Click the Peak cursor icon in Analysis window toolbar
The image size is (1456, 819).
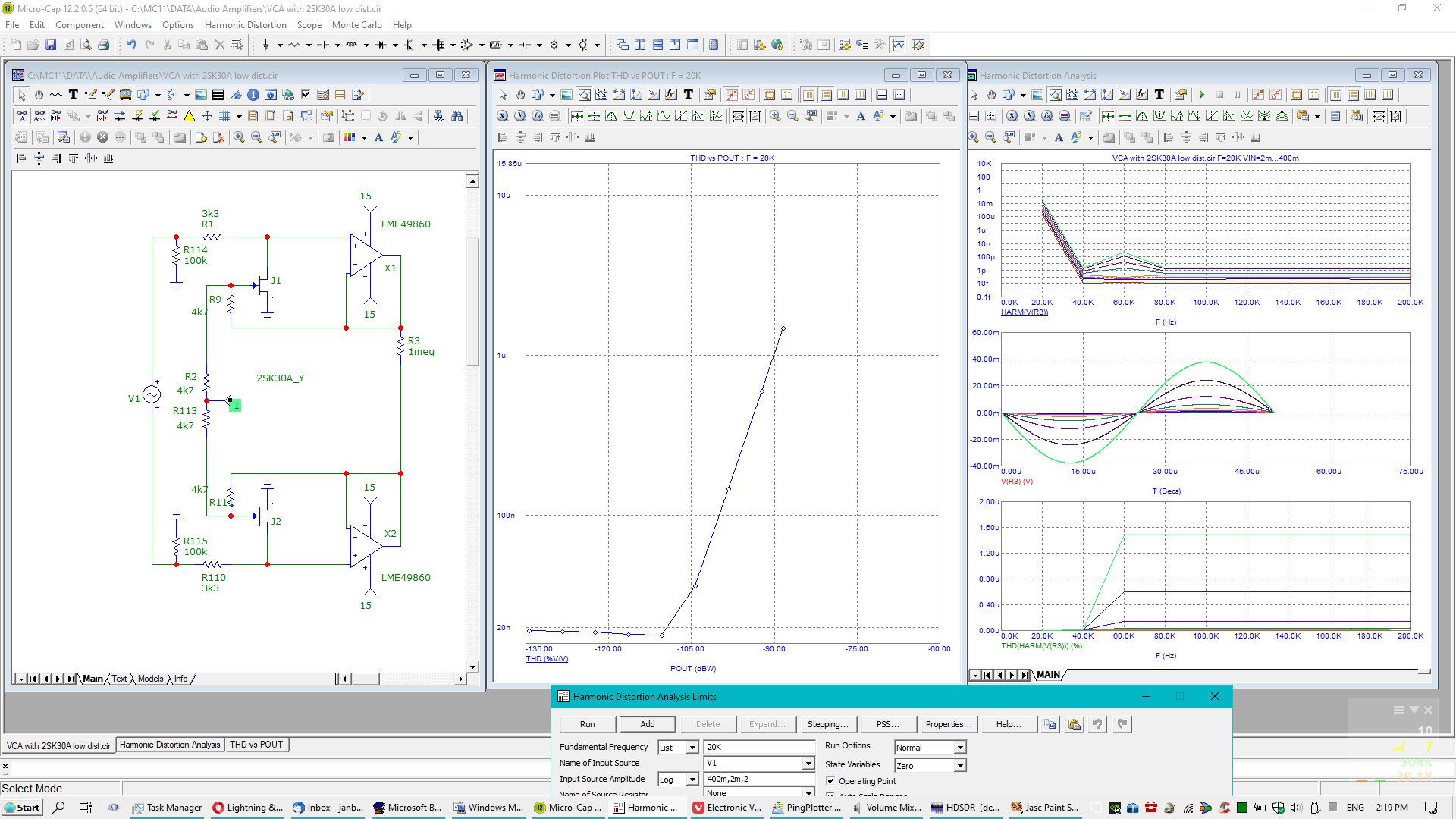point(1143,116)
